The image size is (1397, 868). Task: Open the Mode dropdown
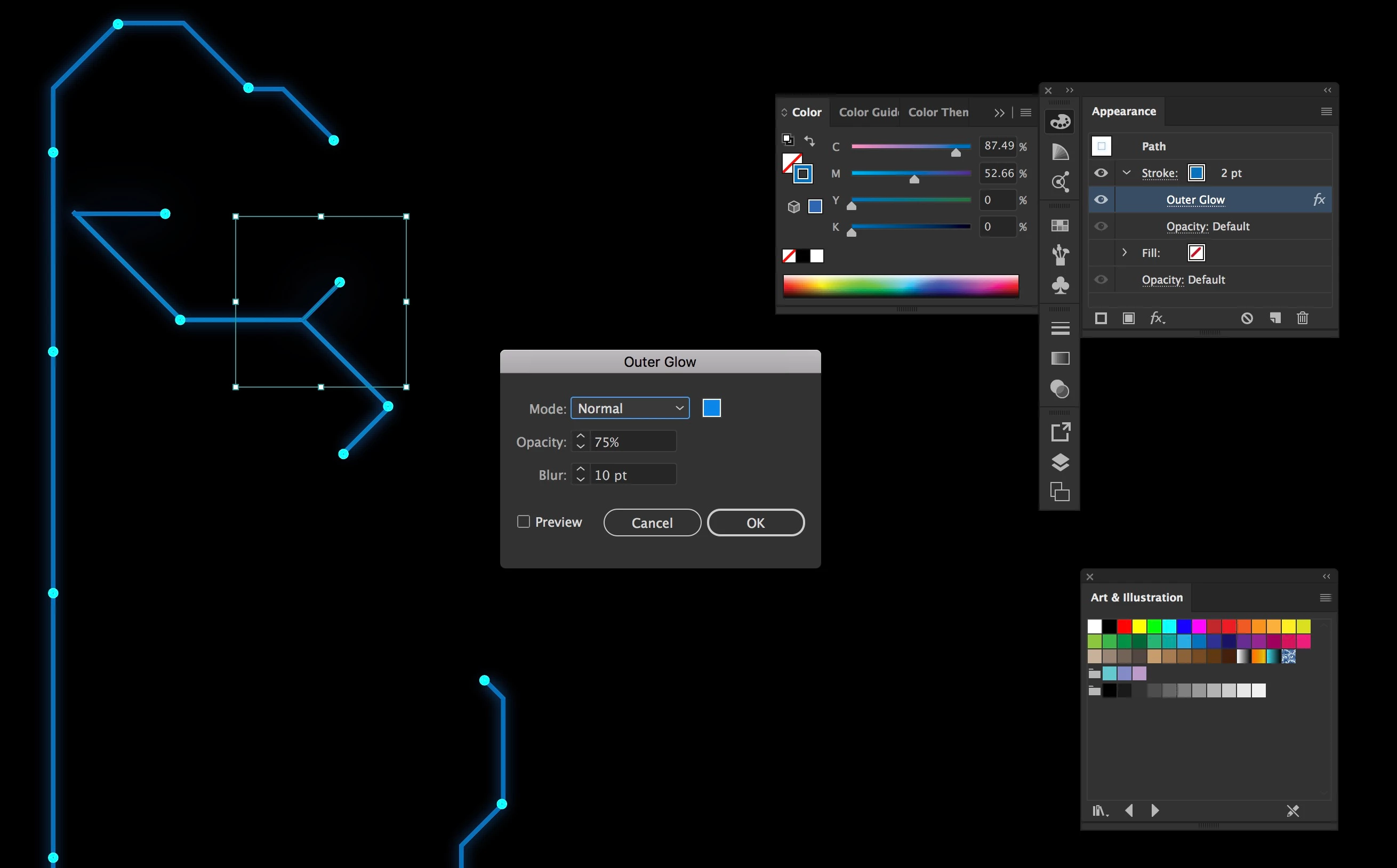[630, 408]
